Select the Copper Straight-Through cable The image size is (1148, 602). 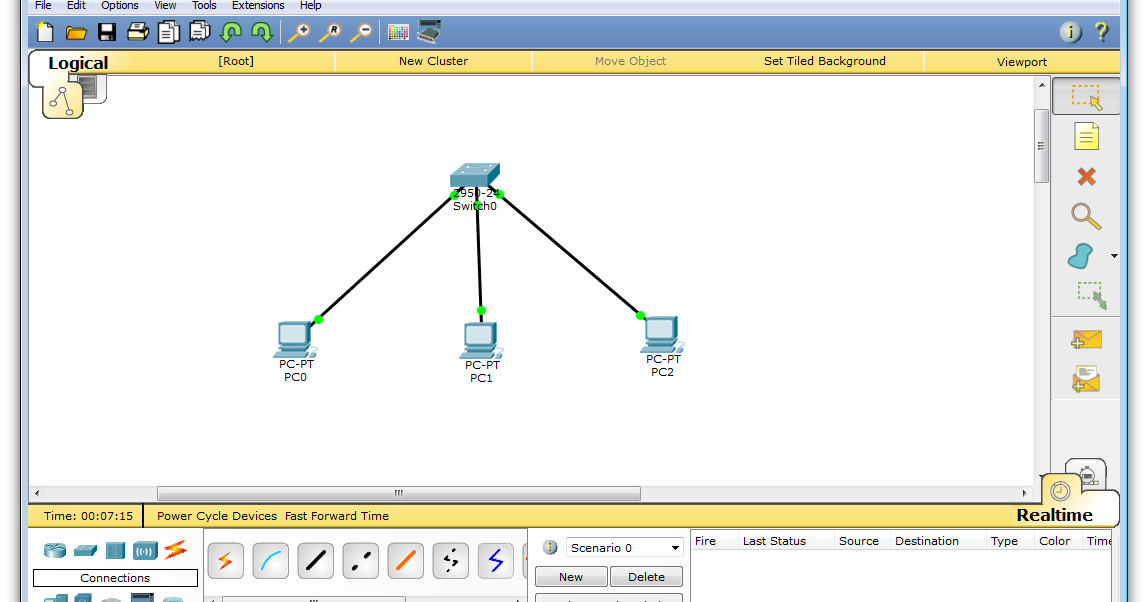pyautogui.click(x=315, y=560)
